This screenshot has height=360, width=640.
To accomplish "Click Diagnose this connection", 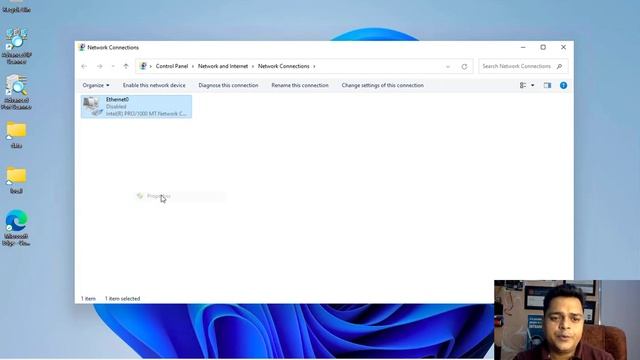I will (x=228, y=85).
